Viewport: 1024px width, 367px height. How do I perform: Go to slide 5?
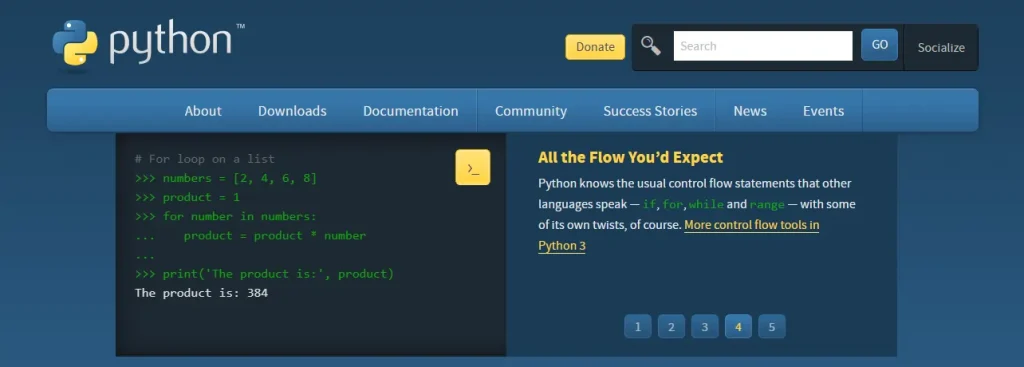pyautogui.click(x=771, y=327)
